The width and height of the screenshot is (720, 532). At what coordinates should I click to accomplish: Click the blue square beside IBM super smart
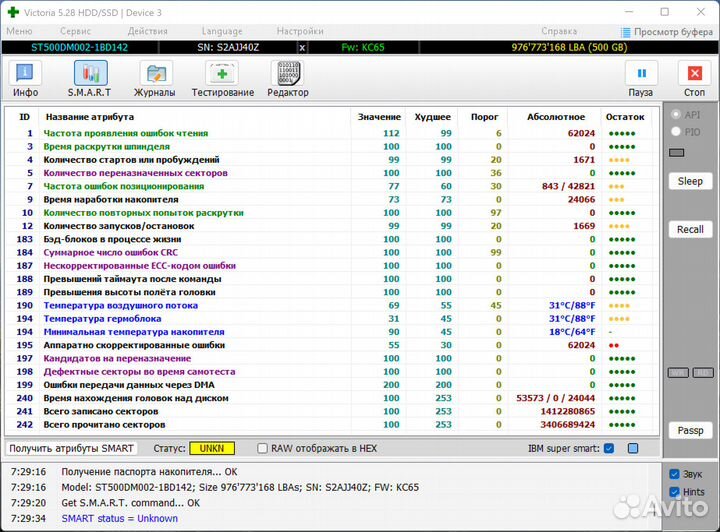click(632, 448)
